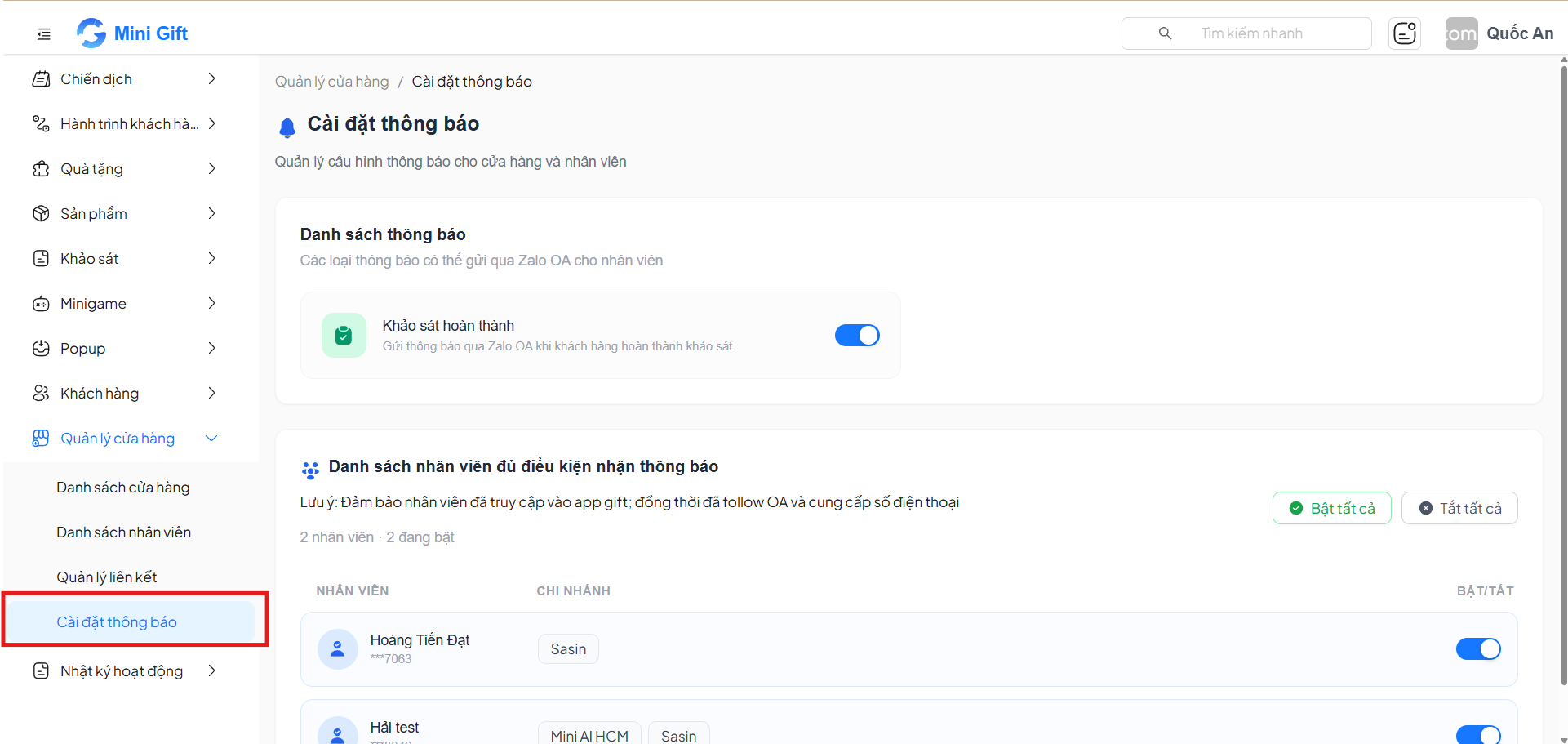Open Danh sách nhân viên submenu item
1568x744 pixels.
click(124, 532)
